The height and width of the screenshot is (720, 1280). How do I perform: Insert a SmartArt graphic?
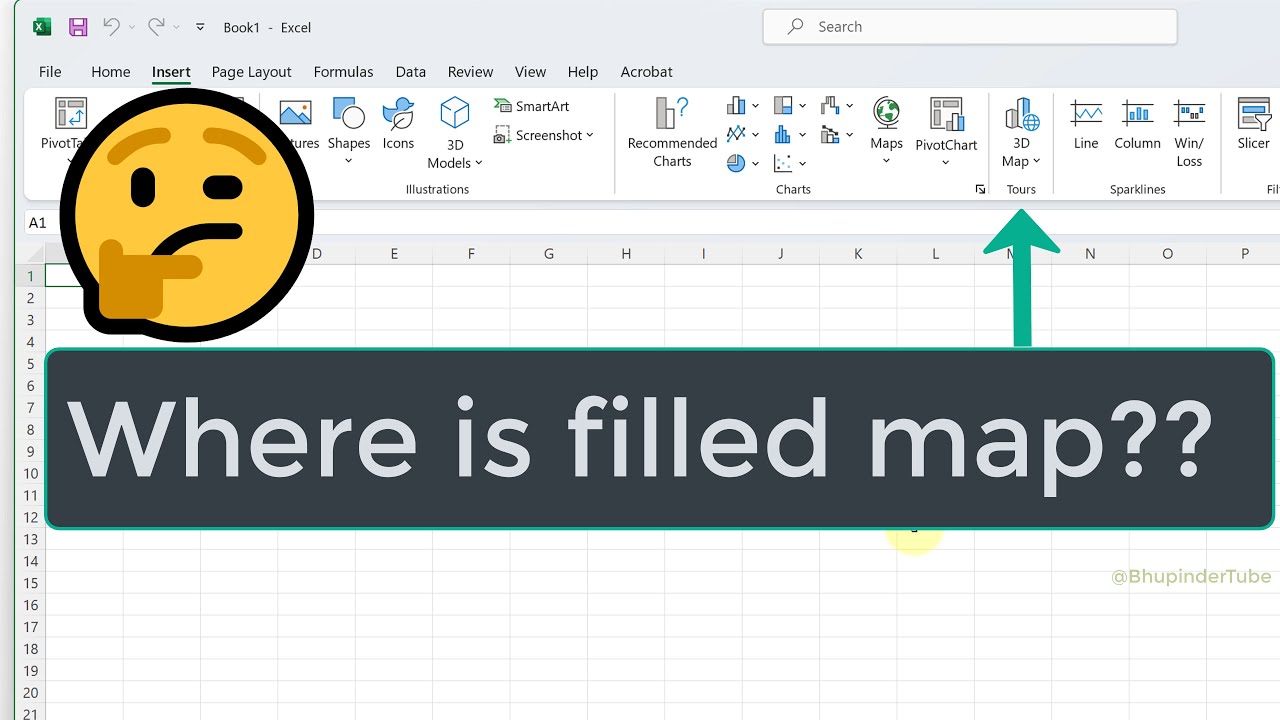coord(532,106)
